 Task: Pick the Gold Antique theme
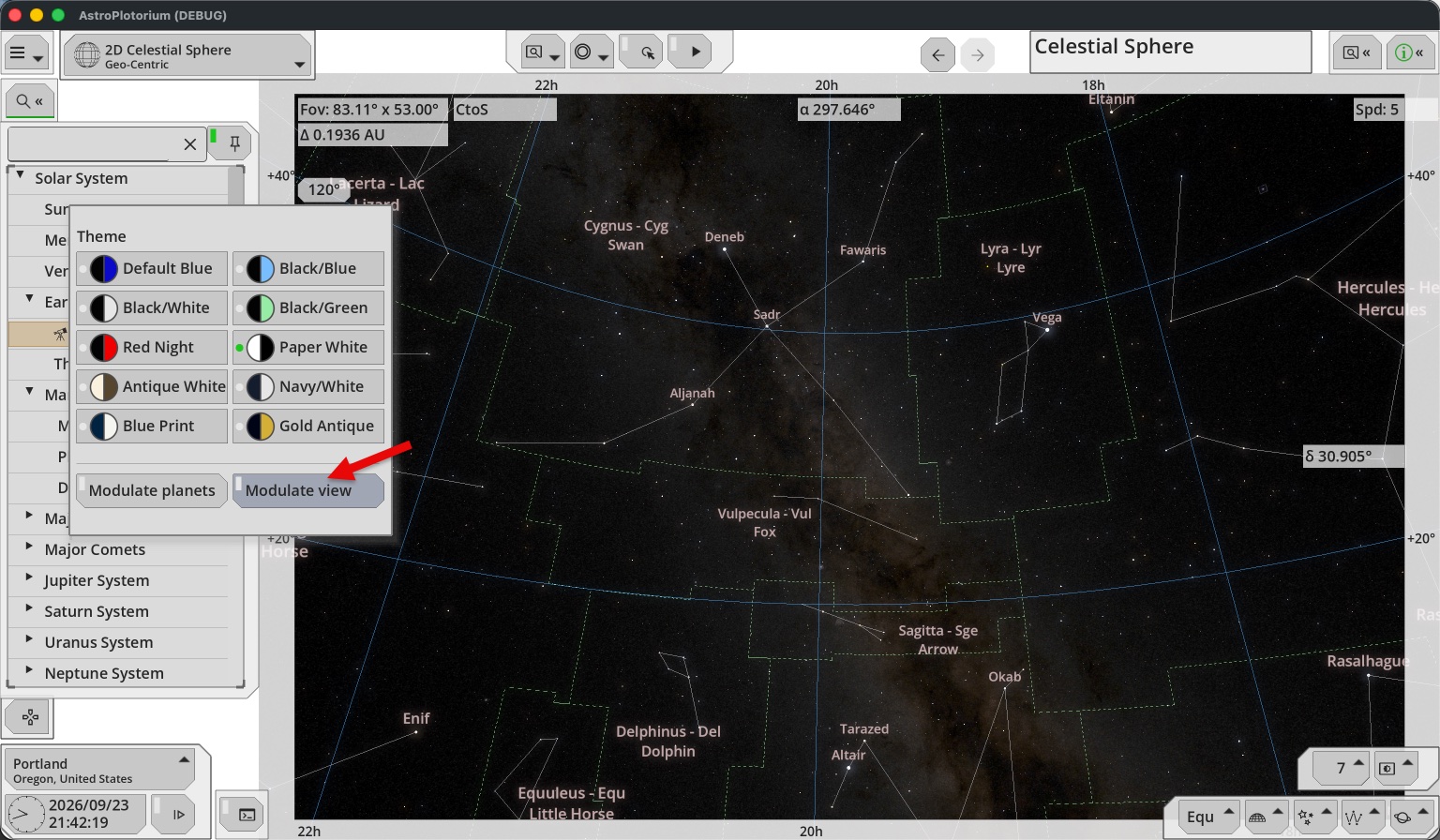click(307, 426)
